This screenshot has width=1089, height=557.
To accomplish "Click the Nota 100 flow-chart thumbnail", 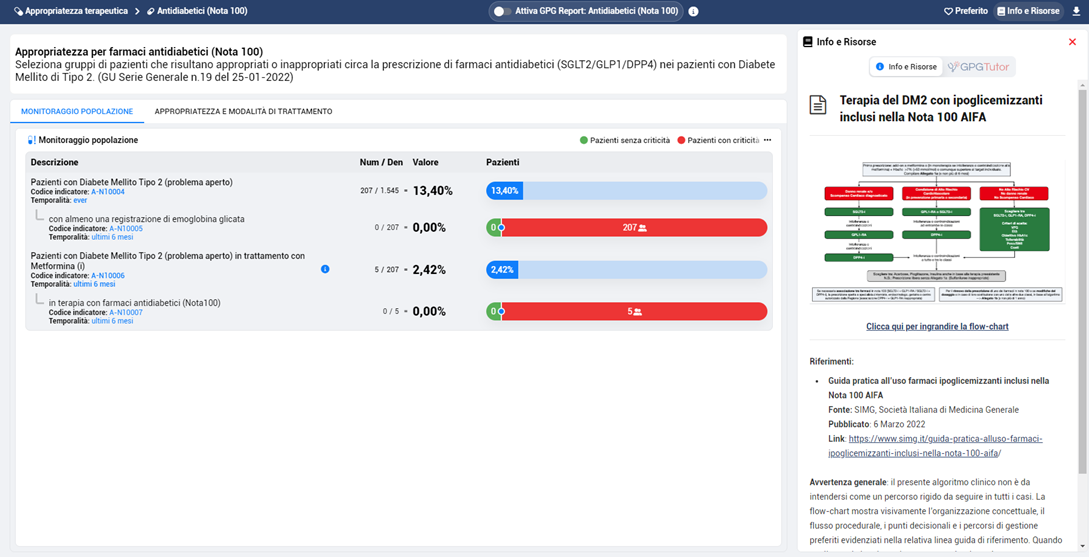I will (937, 230).
